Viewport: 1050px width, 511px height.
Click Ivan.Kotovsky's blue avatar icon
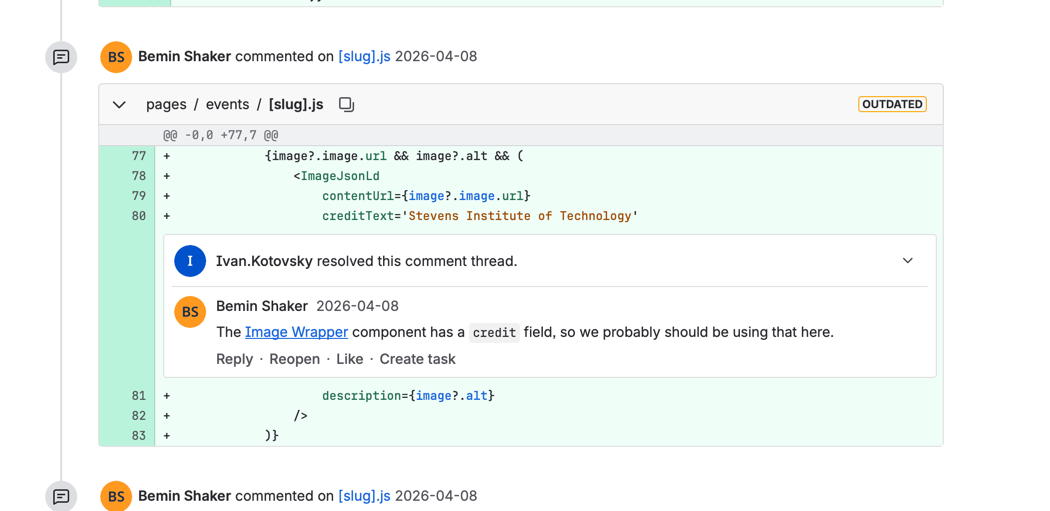(x=190, y=261)
